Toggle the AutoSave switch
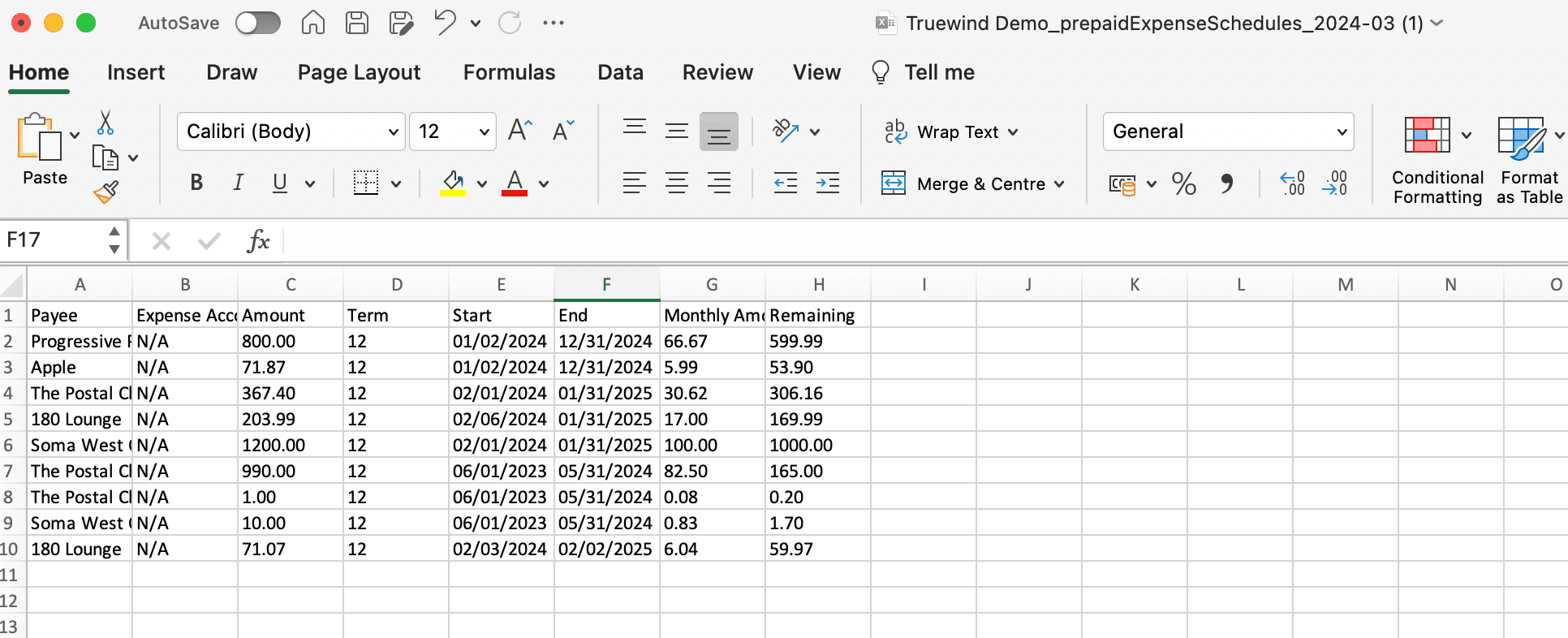The height and width of the screenshot is (638, 1568). click(x=257, y=23)
